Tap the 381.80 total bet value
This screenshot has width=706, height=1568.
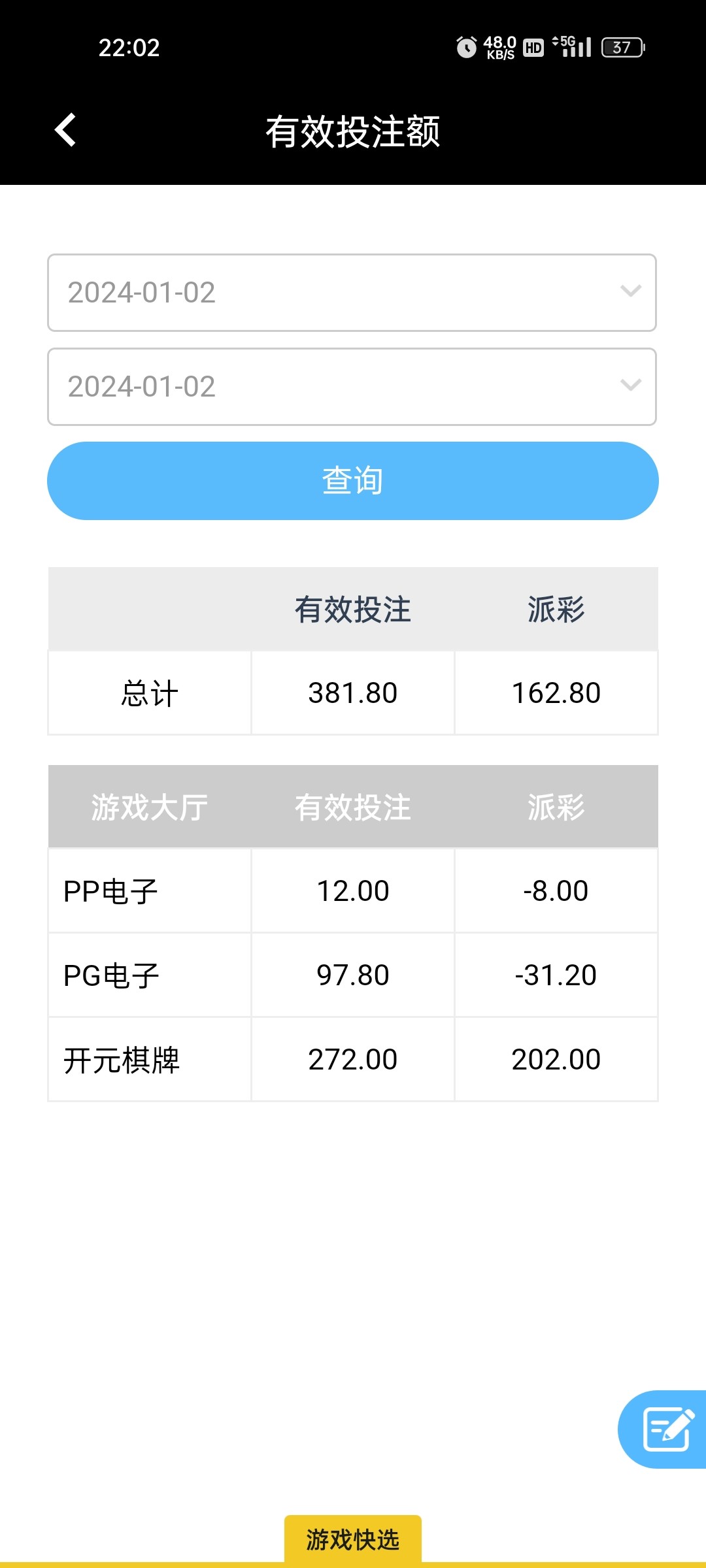click(x=353, y=693)
